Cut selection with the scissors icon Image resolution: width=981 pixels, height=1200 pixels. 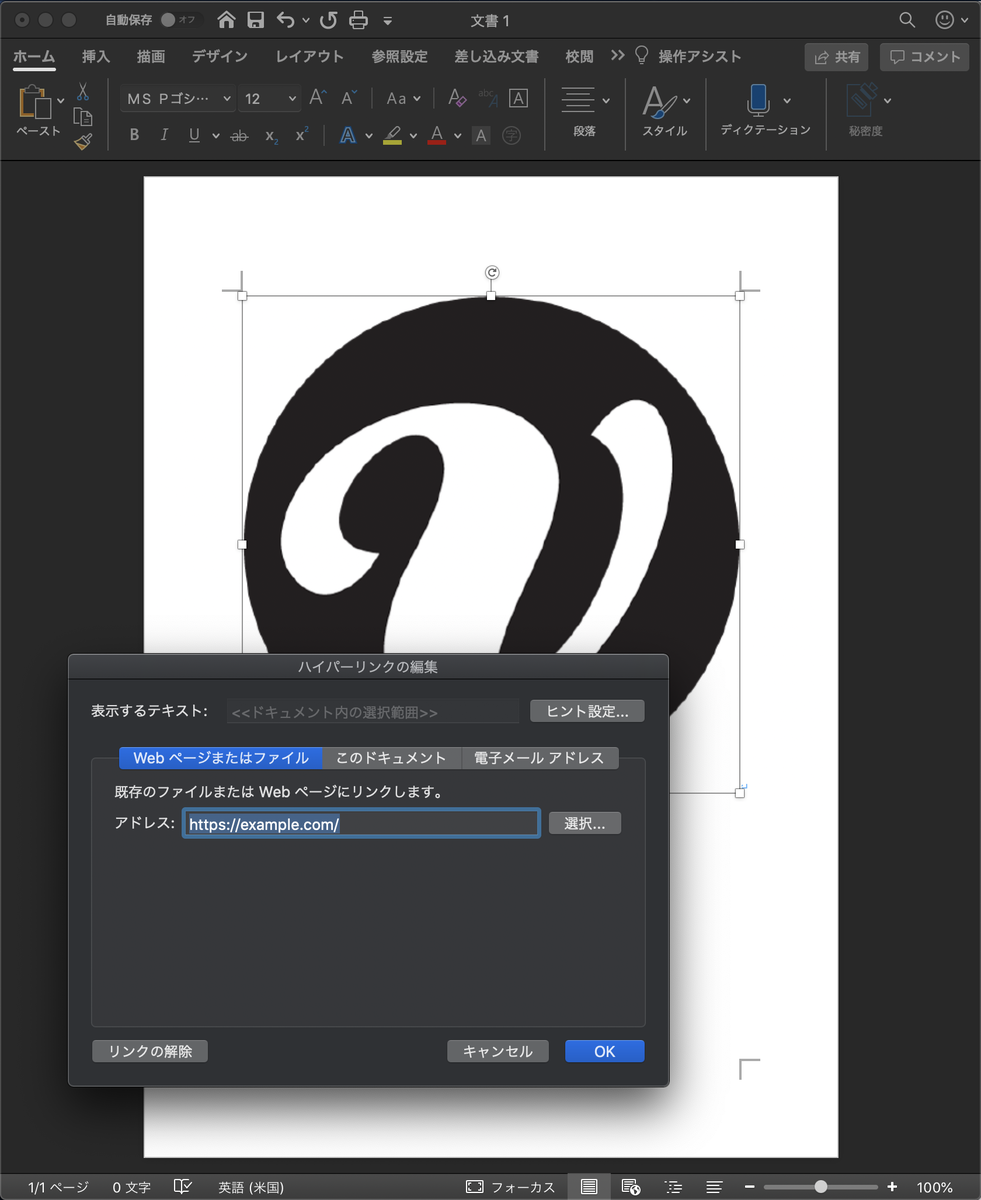[x=83, y=92]
